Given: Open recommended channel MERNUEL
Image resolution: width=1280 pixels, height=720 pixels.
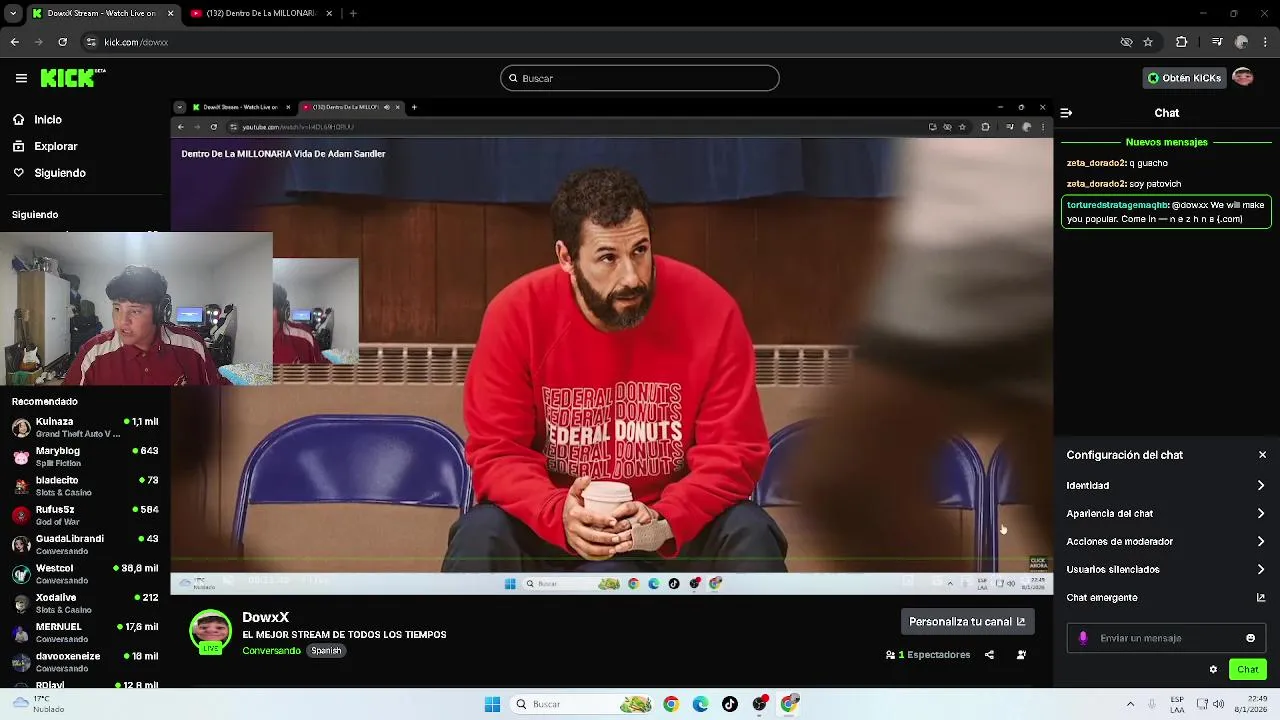Looking at the screenshot, I should tap(85, 632).
